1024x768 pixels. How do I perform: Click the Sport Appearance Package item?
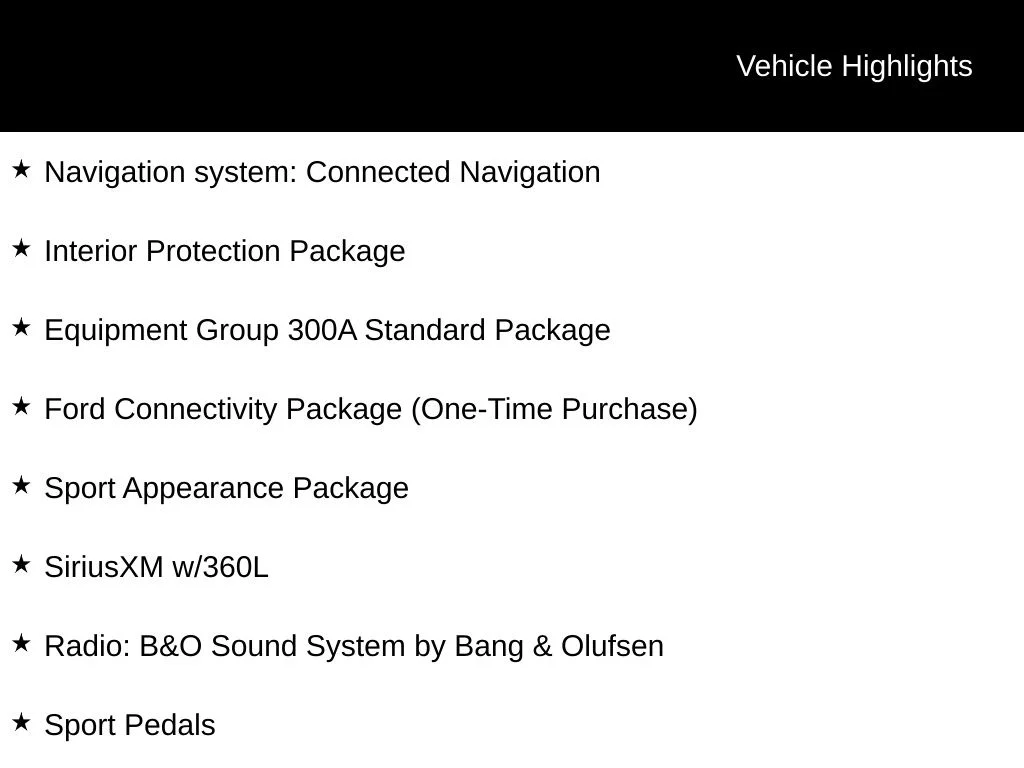[227, 489]
